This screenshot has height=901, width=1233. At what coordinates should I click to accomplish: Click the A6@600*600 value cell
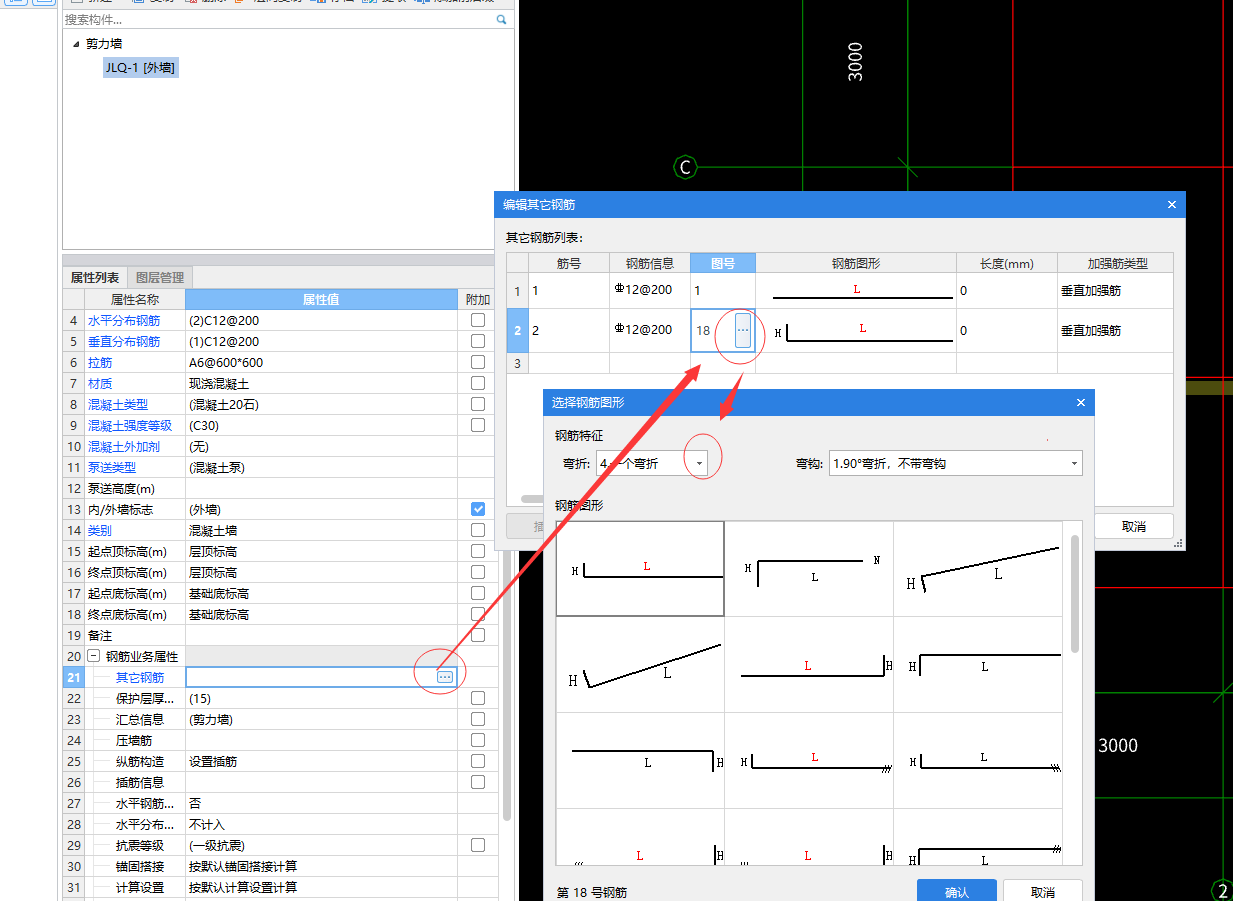point(321,362)
